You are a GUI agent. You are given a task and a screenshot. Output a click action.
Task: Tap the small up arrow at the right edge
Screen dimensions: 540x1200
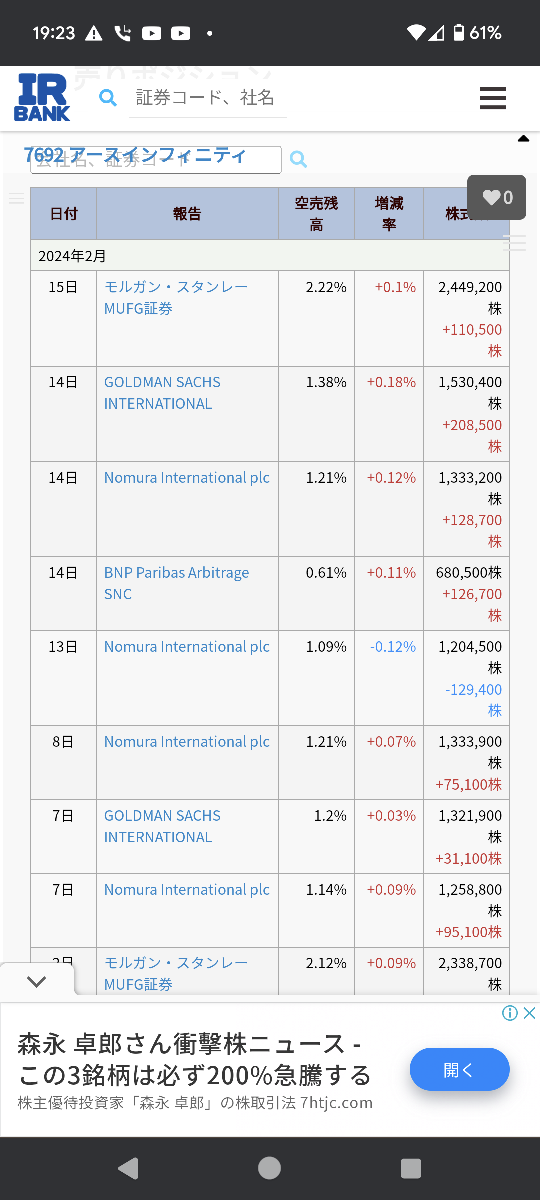tap(523, 139)
